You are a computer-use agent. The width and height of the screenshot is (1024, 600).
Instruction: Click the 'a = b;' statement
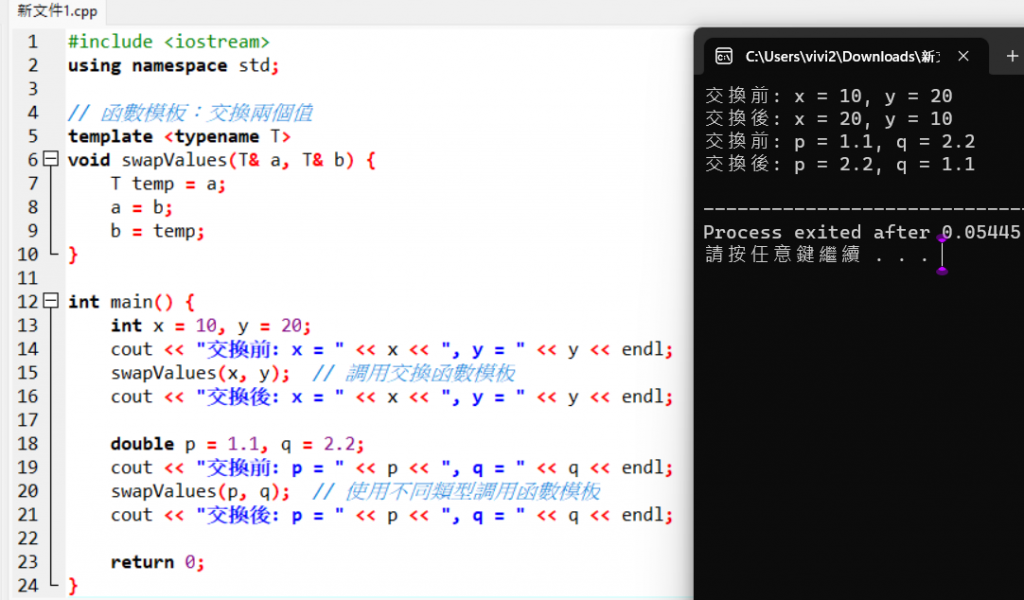[141, 208]
